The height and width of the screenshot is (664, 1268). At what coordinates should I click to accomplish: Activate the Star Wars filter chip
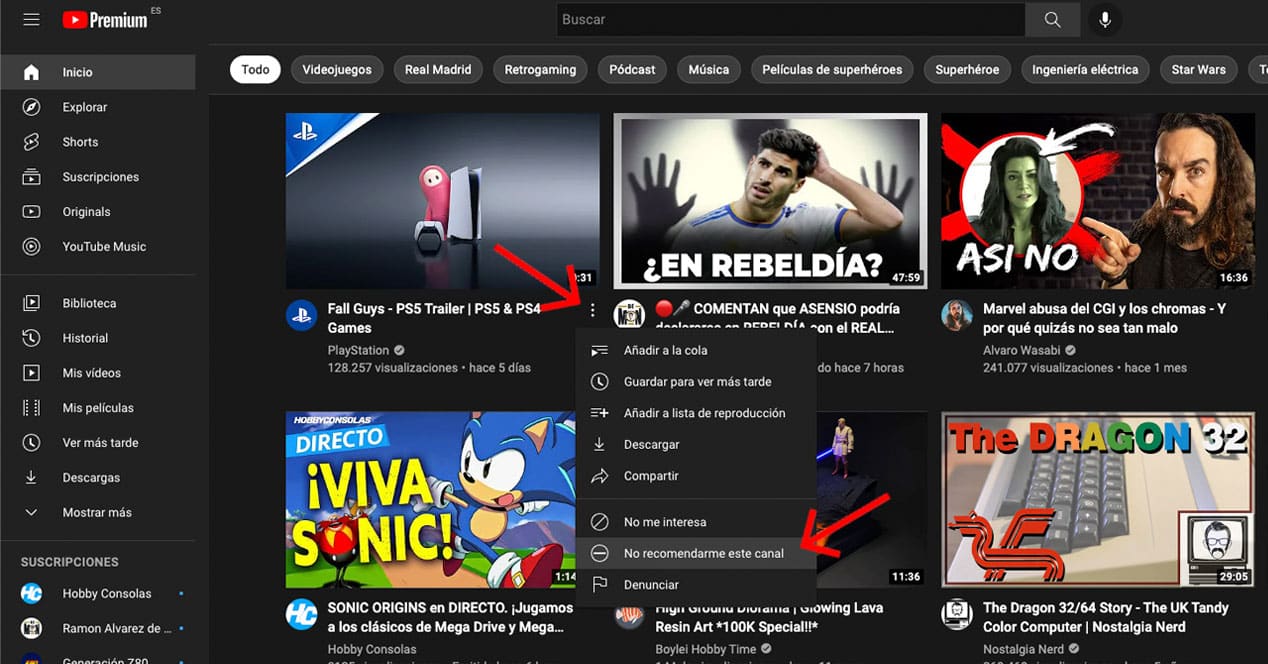click(1198, 69)
